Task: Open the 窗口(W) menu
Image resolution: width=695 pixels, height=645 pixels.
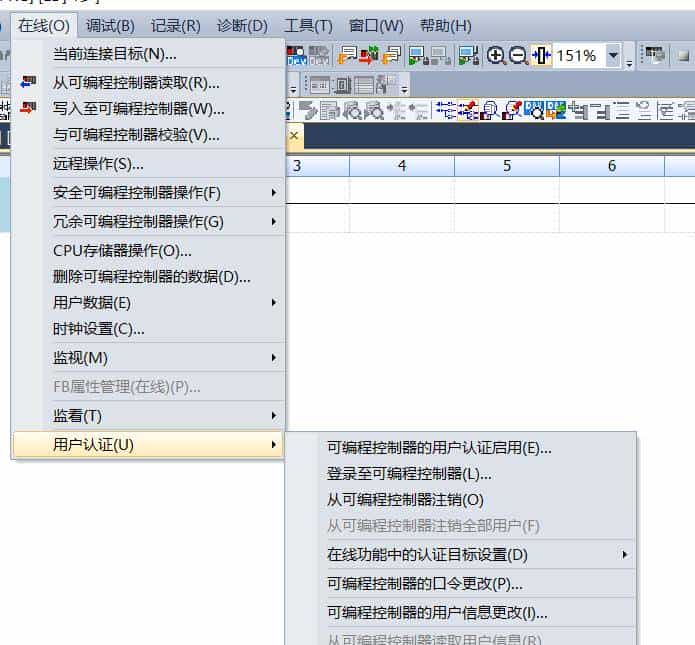Action: pos(376,26)
